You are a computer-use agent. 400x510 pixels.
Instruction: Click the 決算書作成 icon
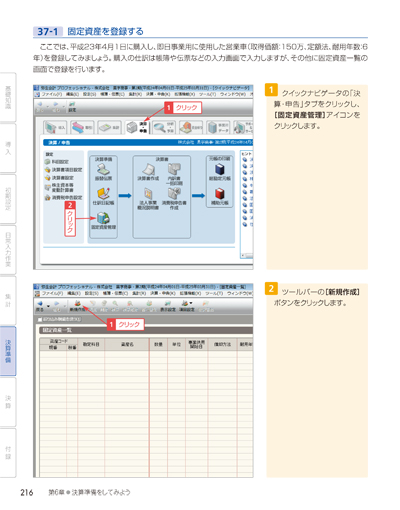pyautogui.click(x=148, y=170)
